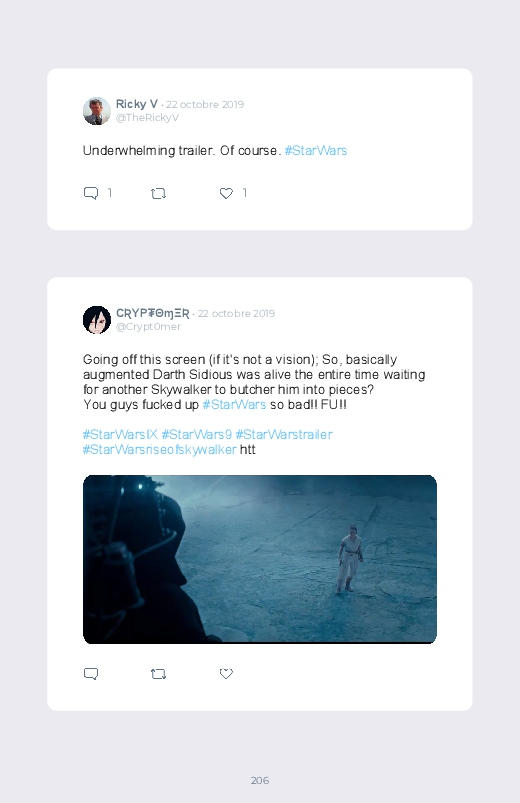520x803 pixels.
Task: Like the Crypt0mer tweet
Action: pyautogui.click(x=226, y=673)
